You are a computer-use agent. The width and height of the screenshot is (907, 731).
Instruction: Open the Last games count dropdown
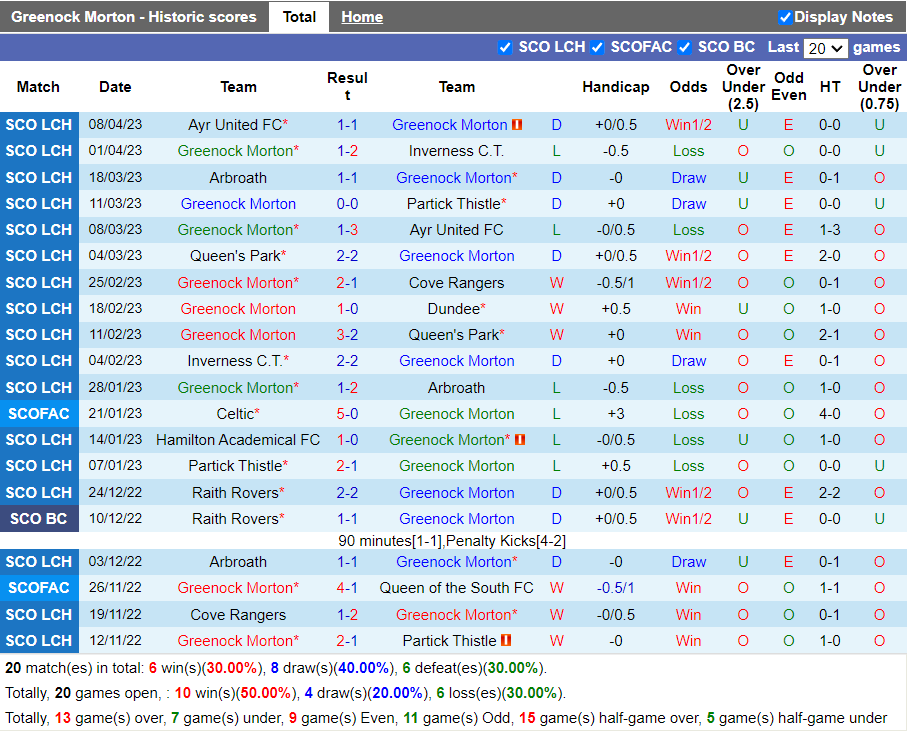coord(826,48)
